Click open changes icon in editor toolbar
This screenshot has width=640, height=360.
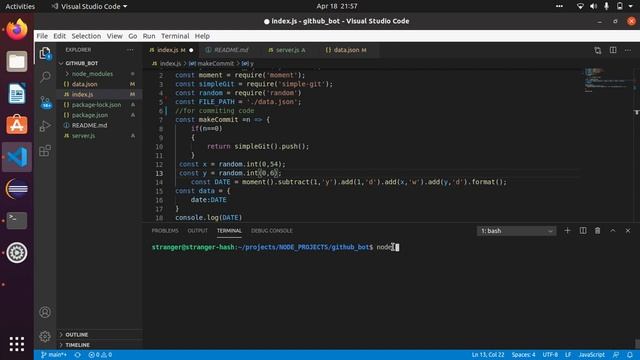[598, 50]
